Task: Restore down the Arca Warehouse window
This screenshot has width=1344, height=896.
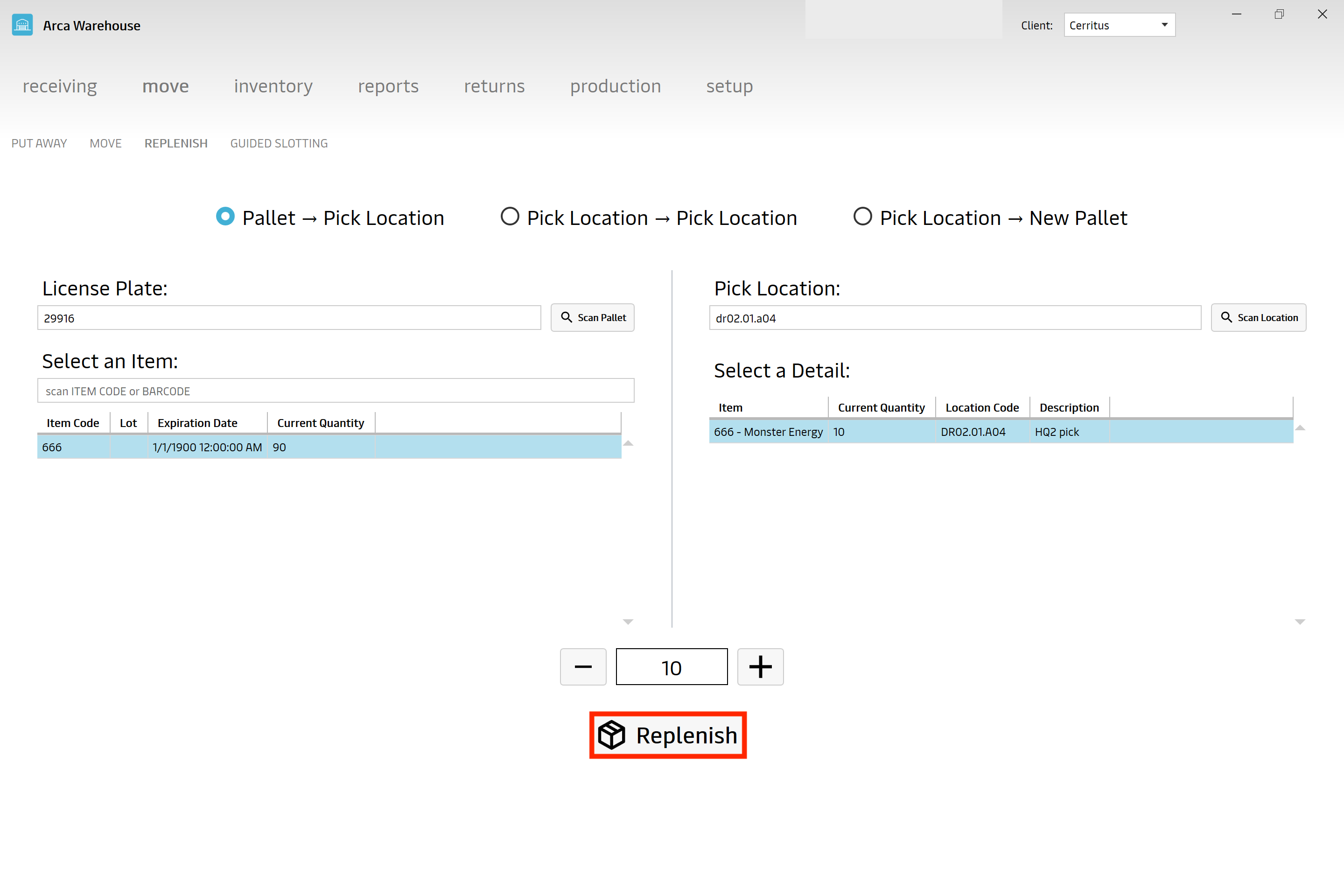Action: point(1279,14)
